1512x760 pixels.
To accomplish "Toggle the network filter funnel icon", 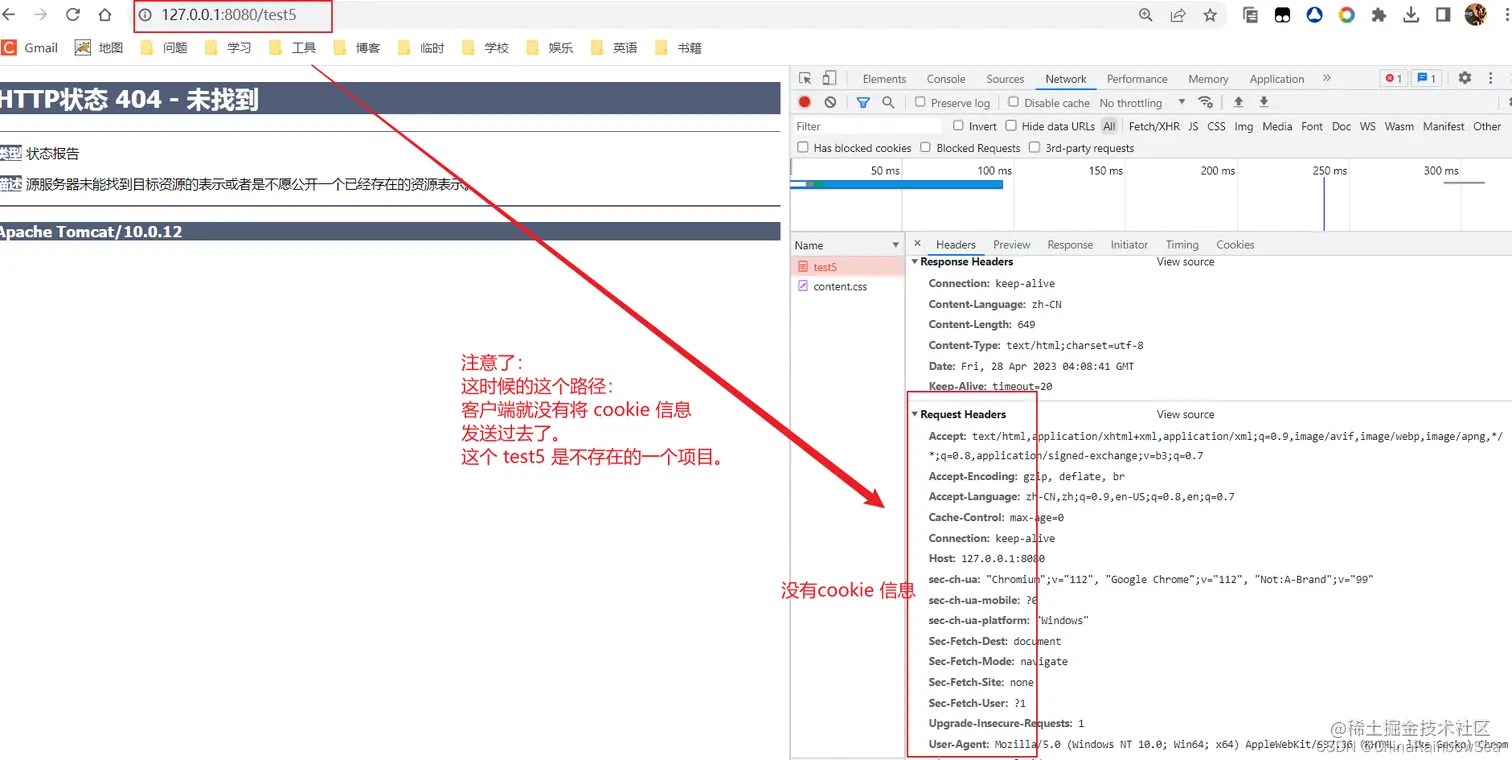I will click(x=863, y=102).
